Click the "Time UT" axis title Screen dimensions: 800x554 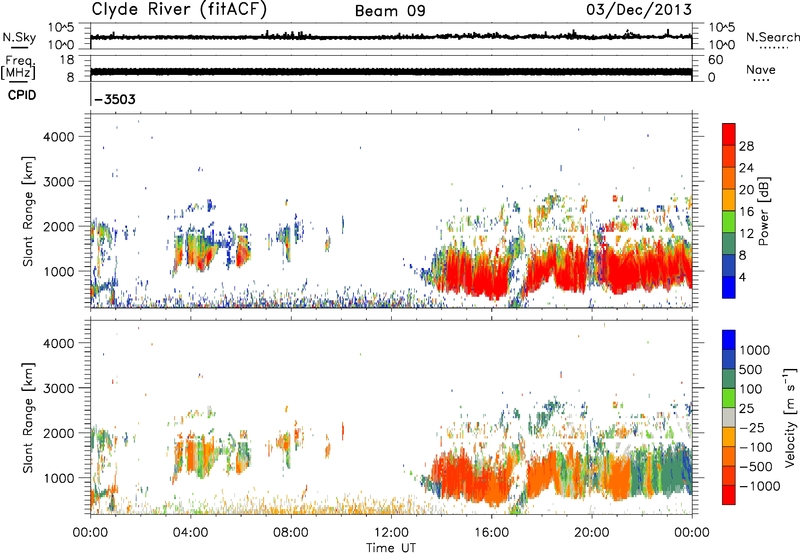coord(391,548)
